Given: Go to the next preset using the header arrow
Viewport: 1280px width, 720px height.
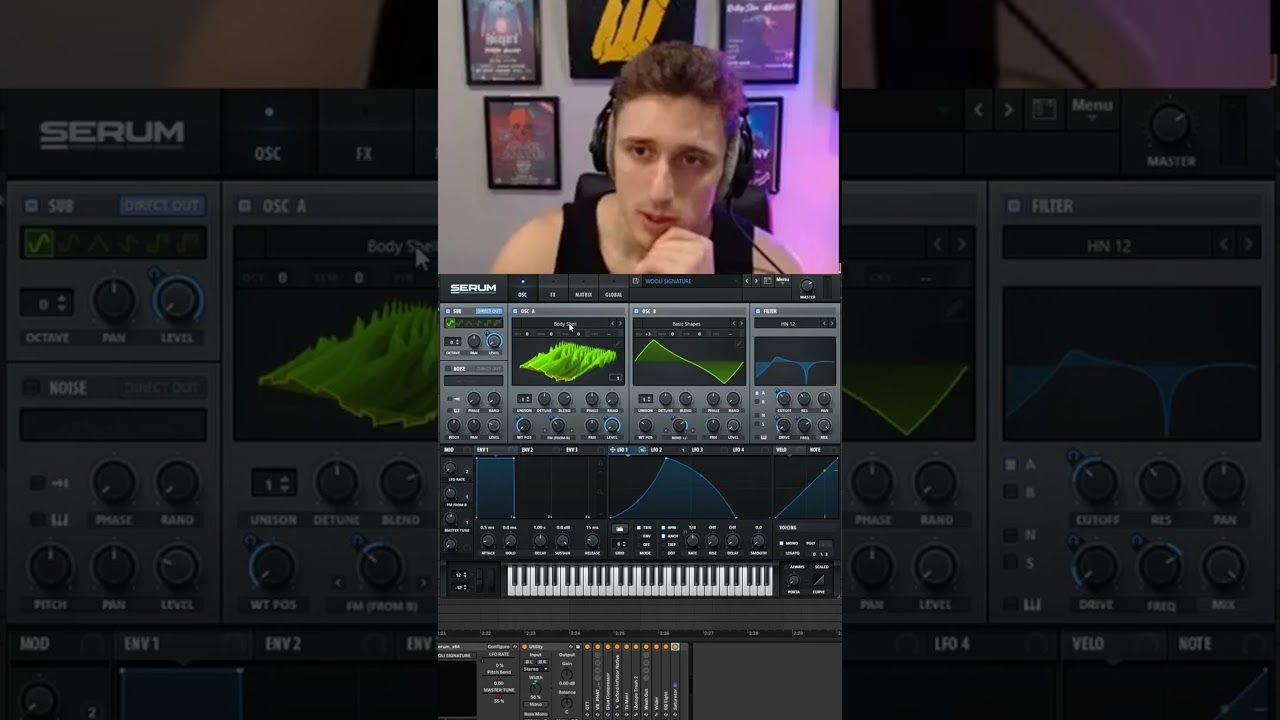Looking at the screenshot, I should click(x=756, y=281).
